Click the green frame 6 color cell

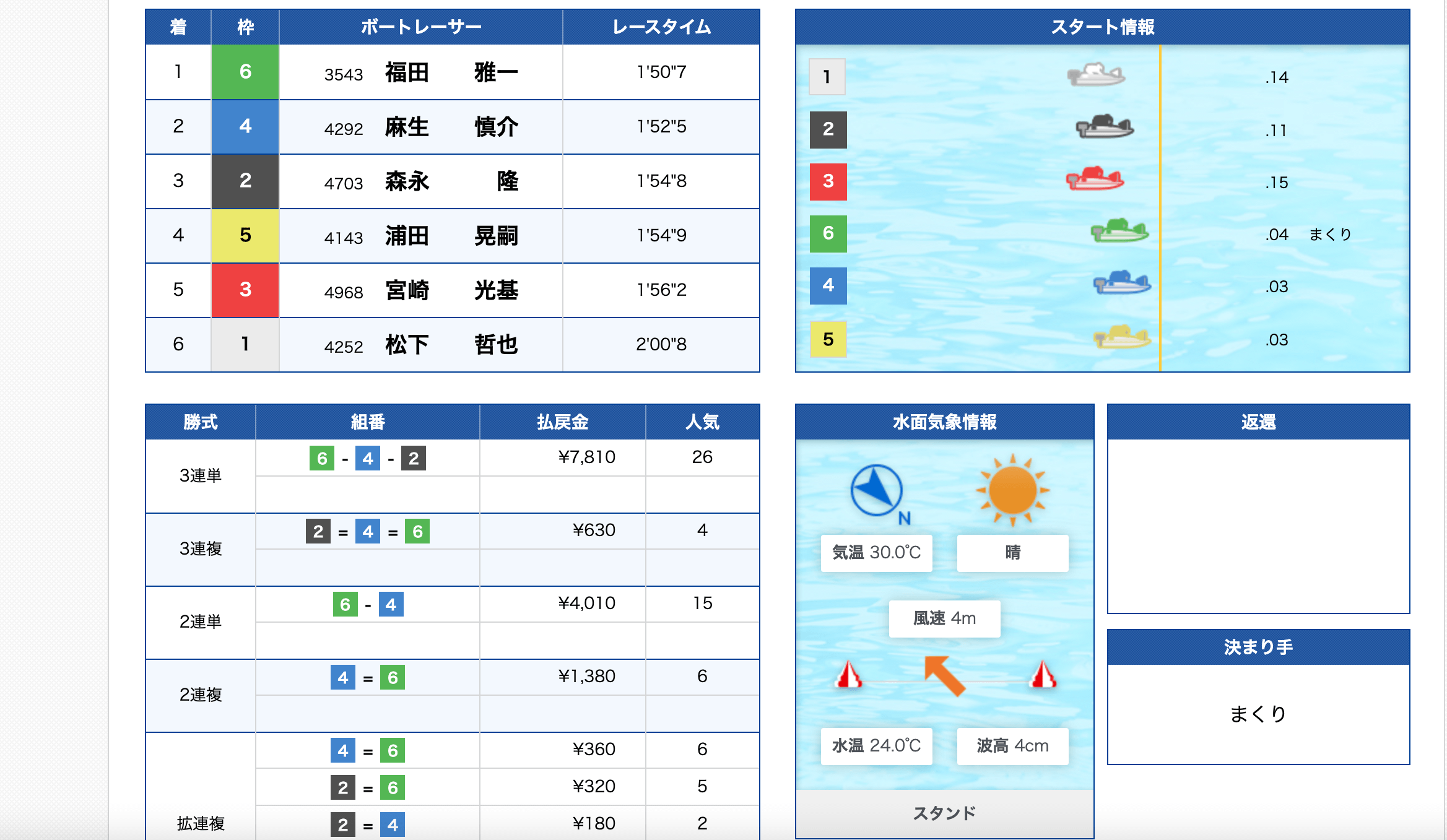245,72
